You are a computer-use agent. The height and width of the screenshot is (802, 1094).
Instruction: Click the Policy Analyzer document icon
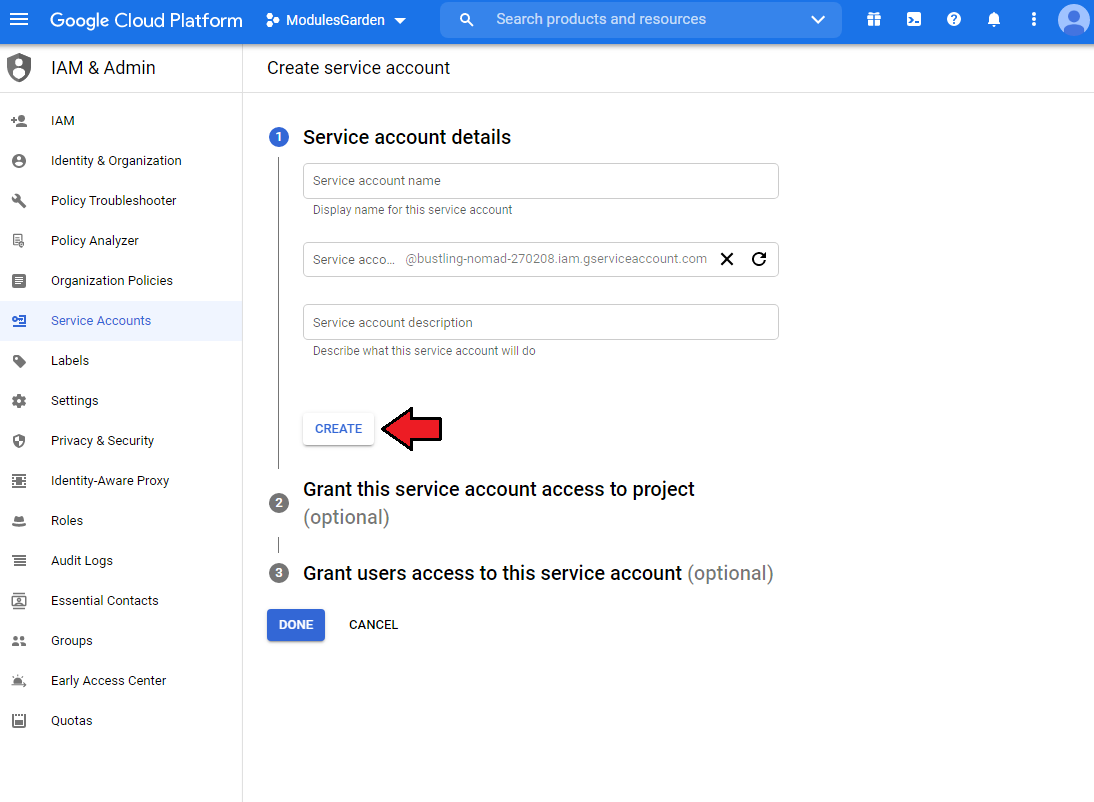tap(19, 241)
